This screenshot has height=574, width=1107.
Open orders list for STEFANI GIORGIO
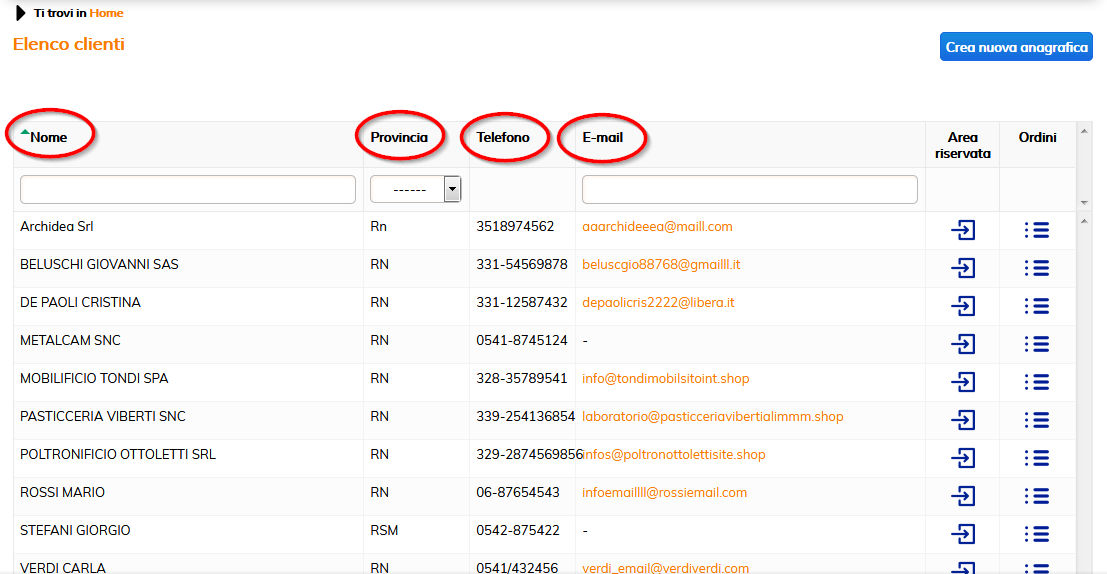click(1037, 534)
